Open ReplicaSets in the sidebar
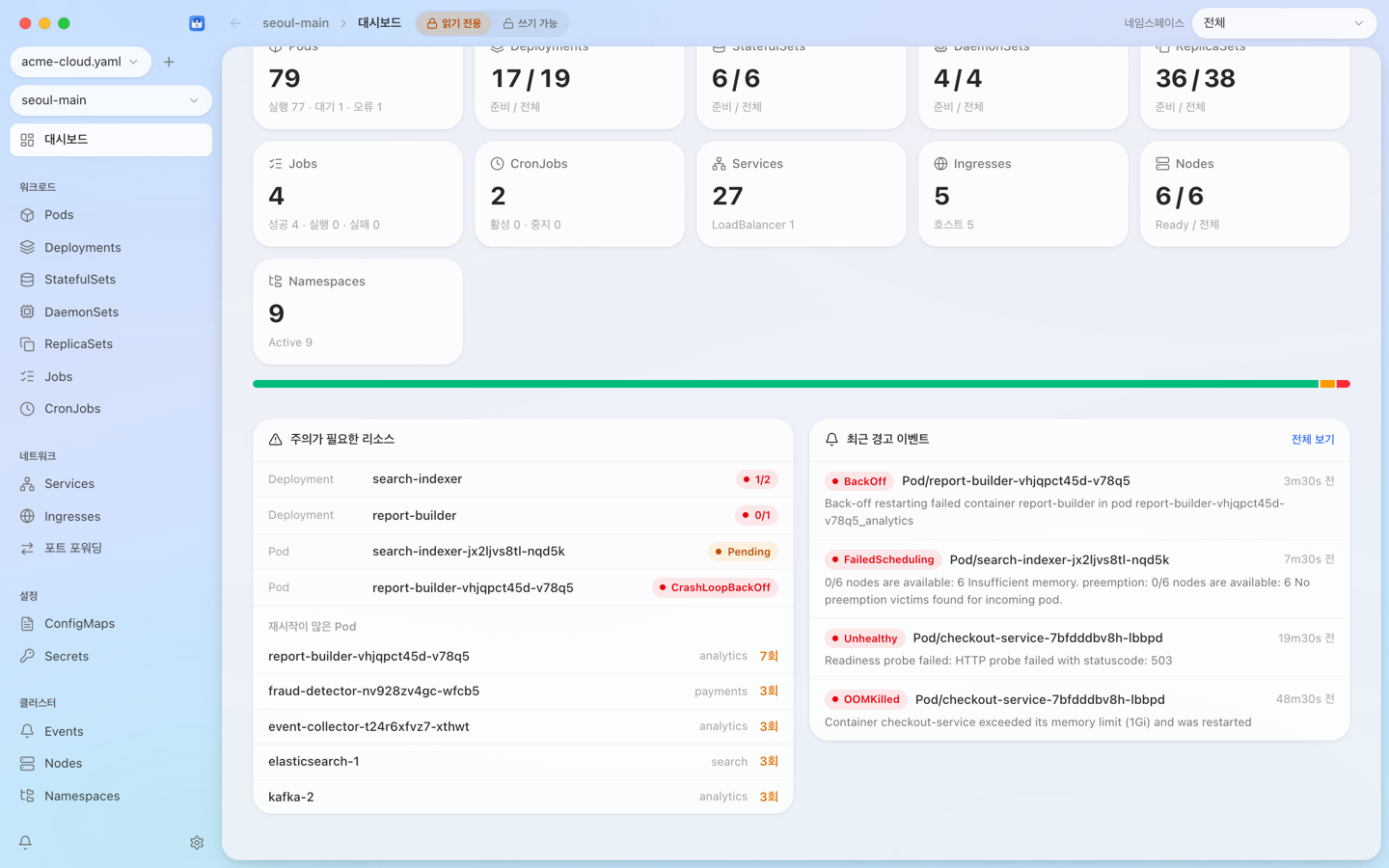This screenshot has height=868, width=1389. [x=111, y=344]
